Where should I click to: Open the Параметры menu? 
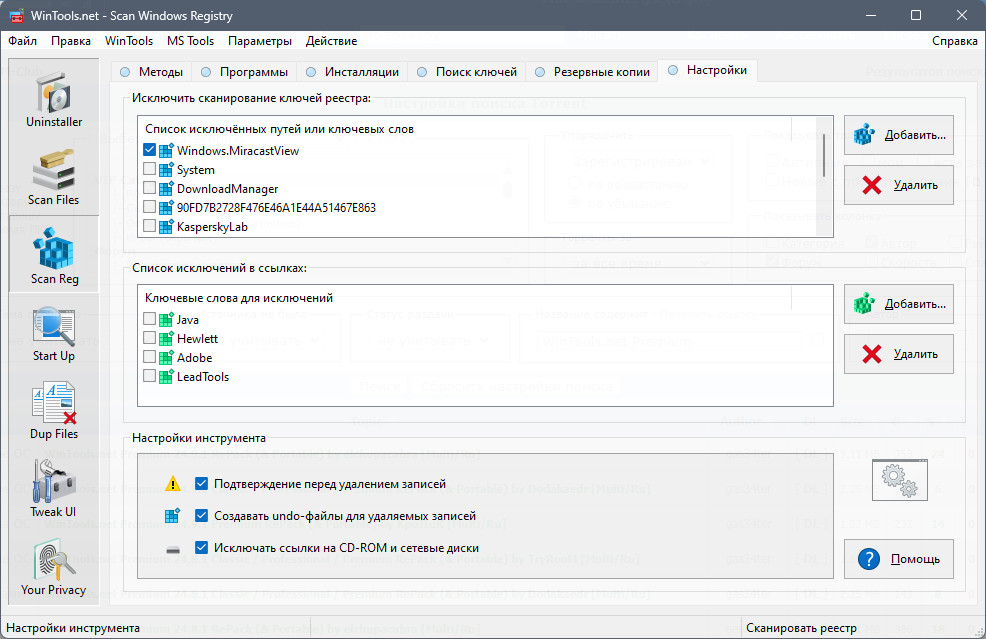pyautogui.click(x=260, y=41)
